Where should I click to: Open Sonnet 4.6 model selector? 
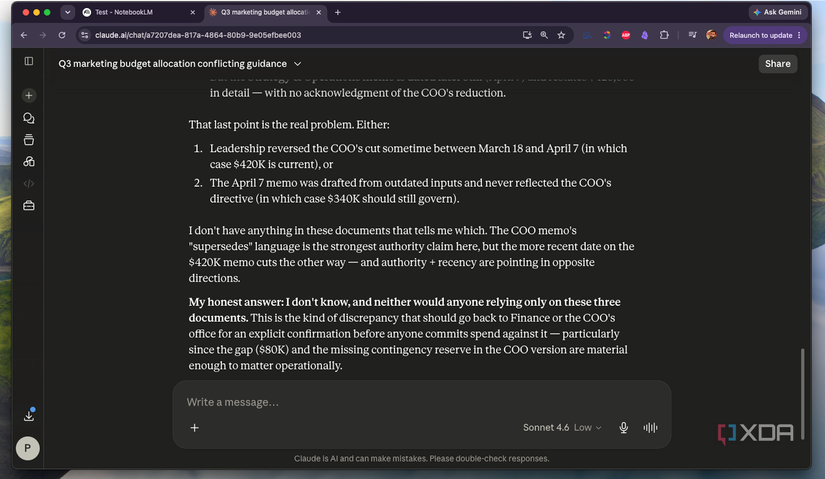pyautogui.click(x=562, y=428)
